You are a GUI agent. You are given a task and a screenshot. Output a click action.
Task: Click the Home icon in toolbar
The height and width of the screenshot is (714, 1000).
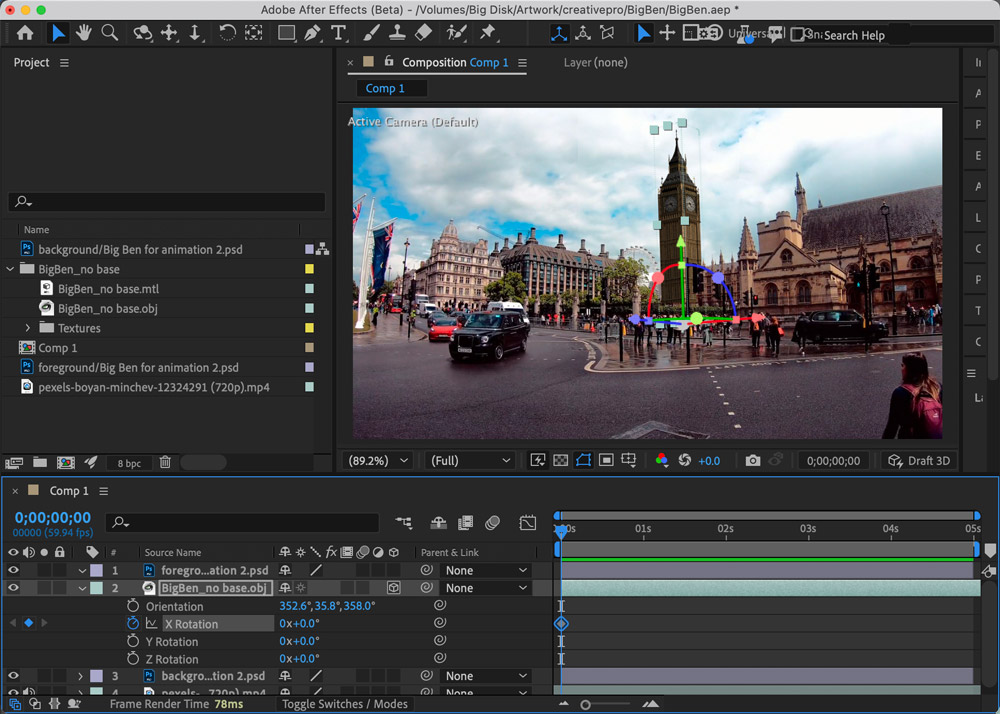(25, 33)
